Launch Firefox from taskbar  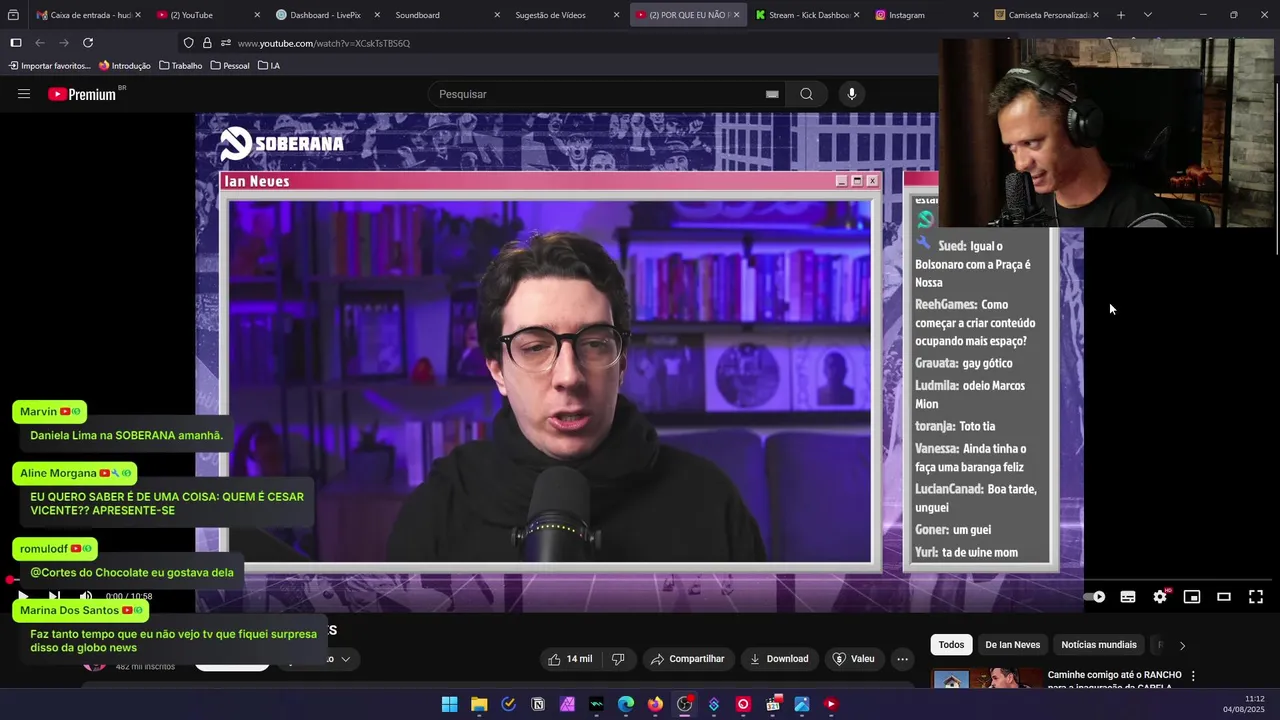tap(655, 704)
